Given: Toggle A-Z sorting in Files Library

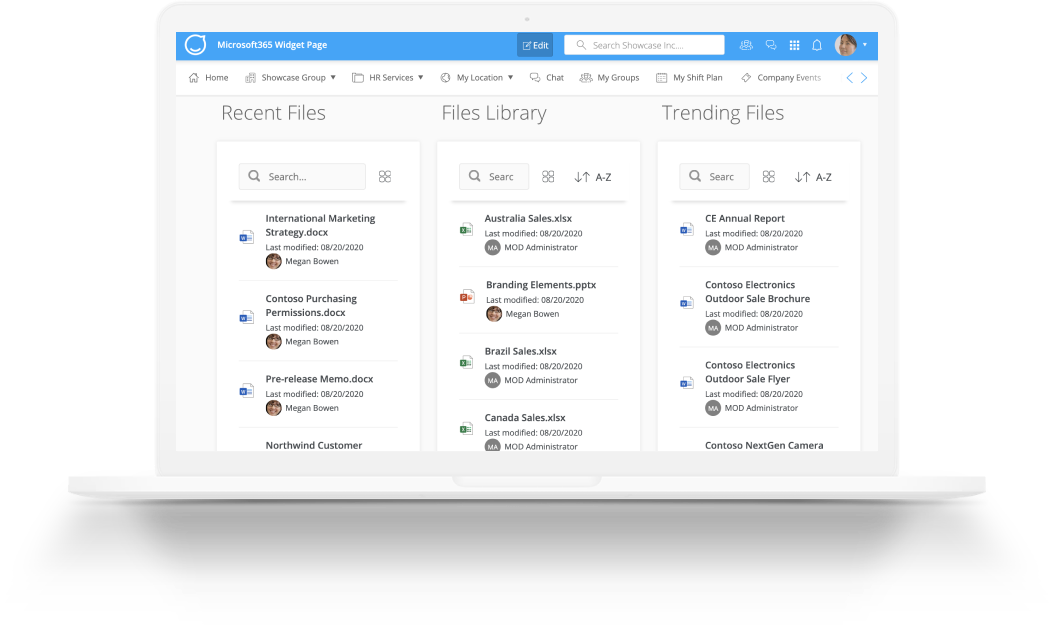Looking at the screenshot, I should (x=593, y=176).
